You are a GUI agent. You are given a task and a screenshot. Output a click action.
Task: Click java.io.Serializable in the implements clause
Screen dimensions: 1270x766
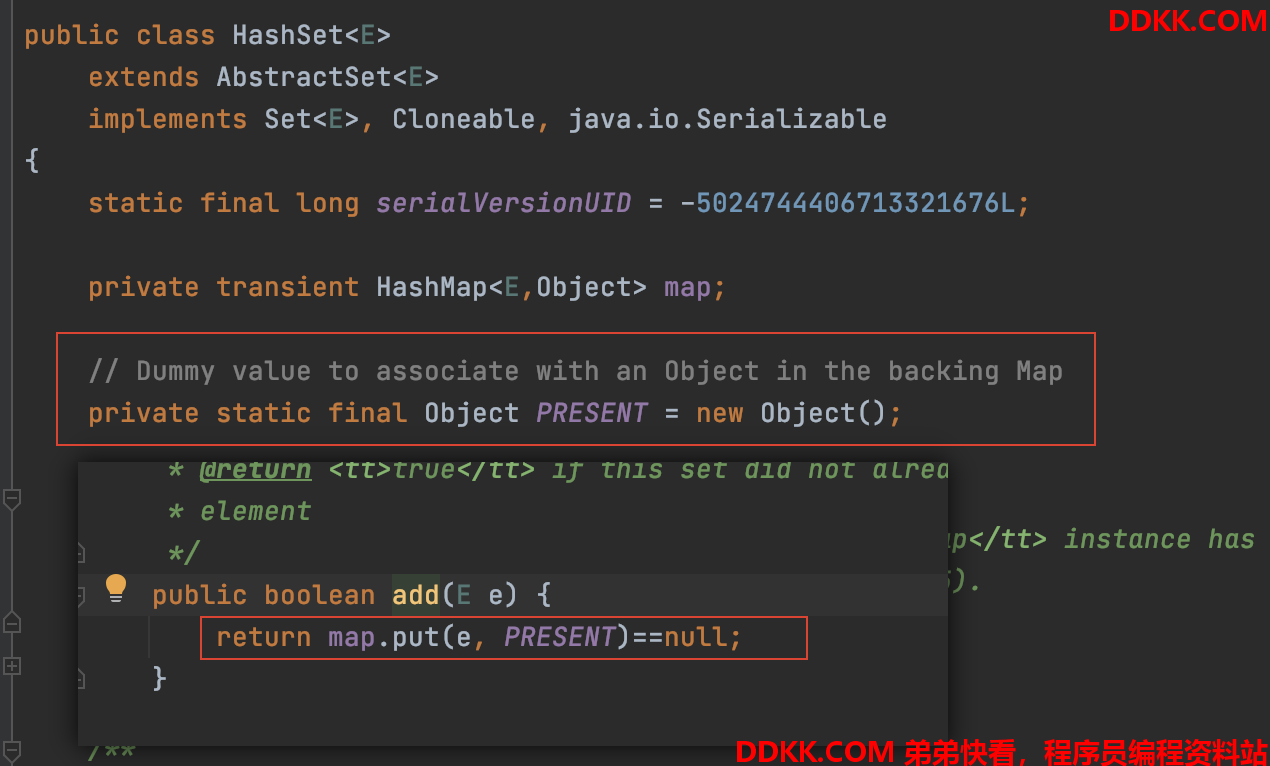point(728,119)
